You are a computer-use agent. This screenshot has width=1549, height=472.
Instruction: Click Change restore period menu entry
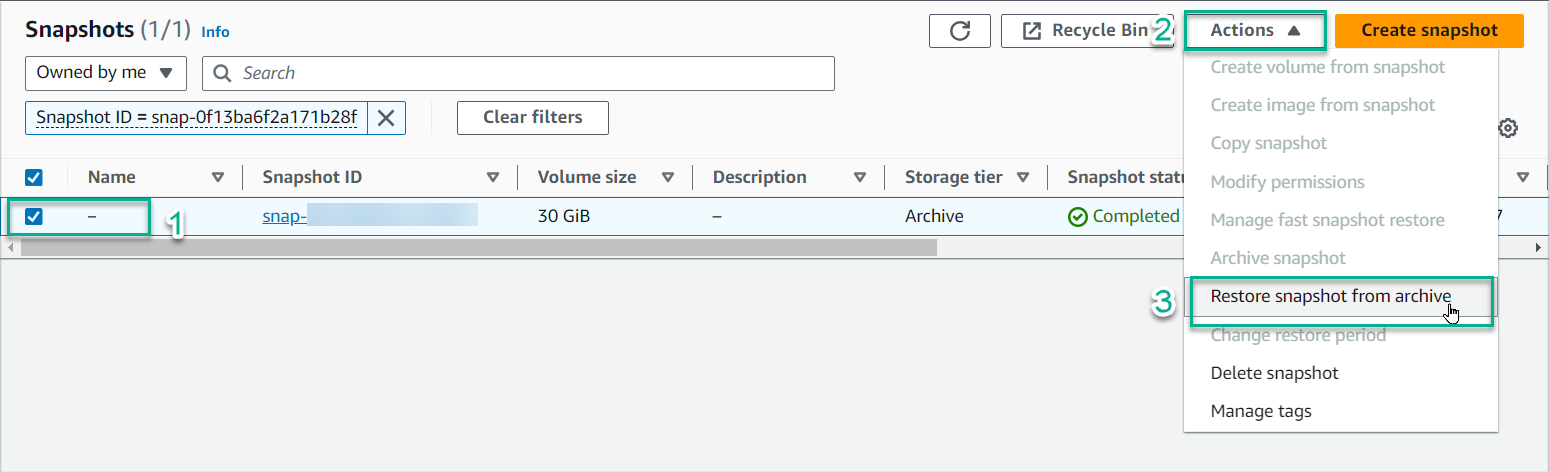[1340, 335]
